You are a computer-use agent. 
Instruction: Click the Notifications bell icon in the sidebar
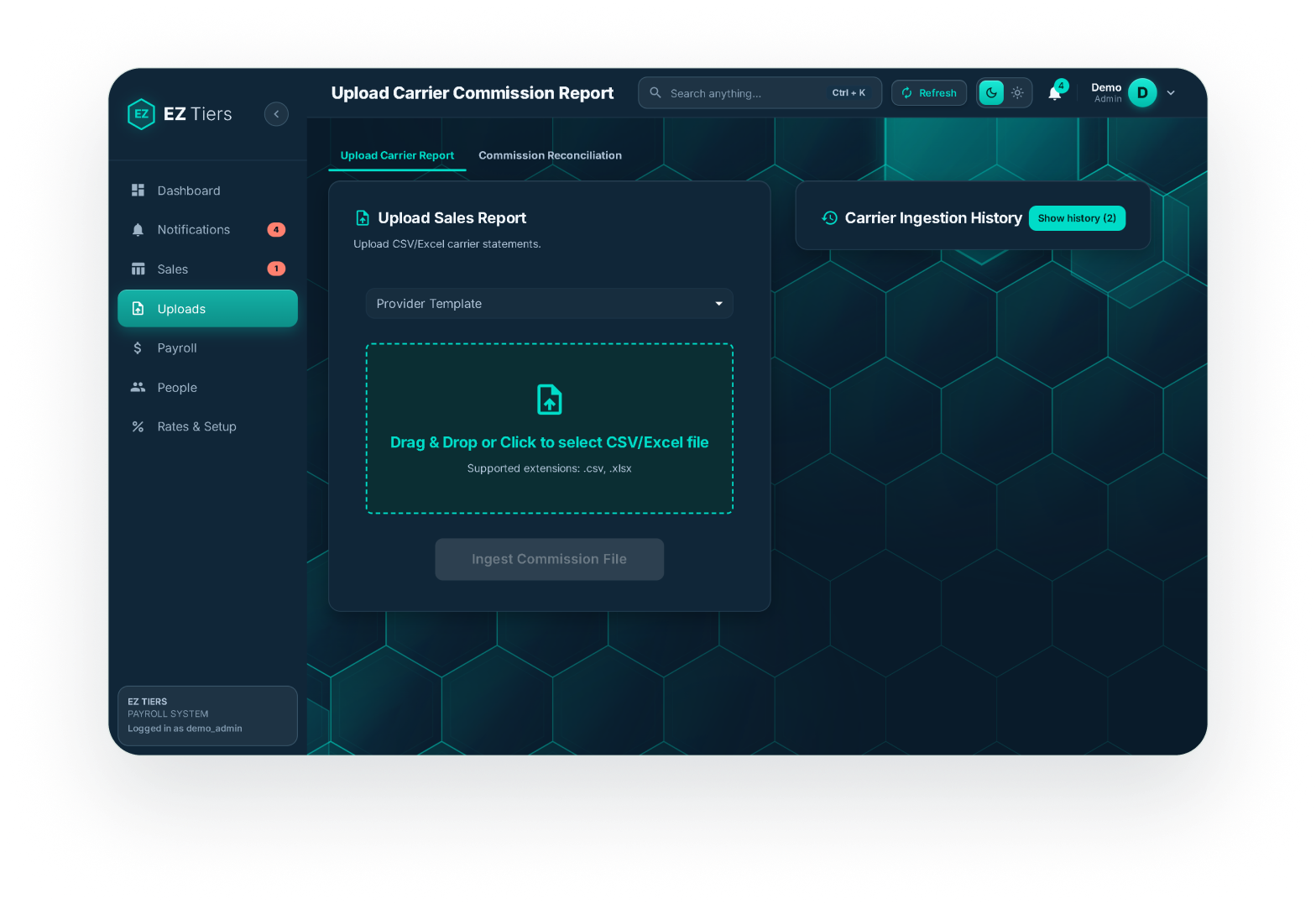coord(138,230)
